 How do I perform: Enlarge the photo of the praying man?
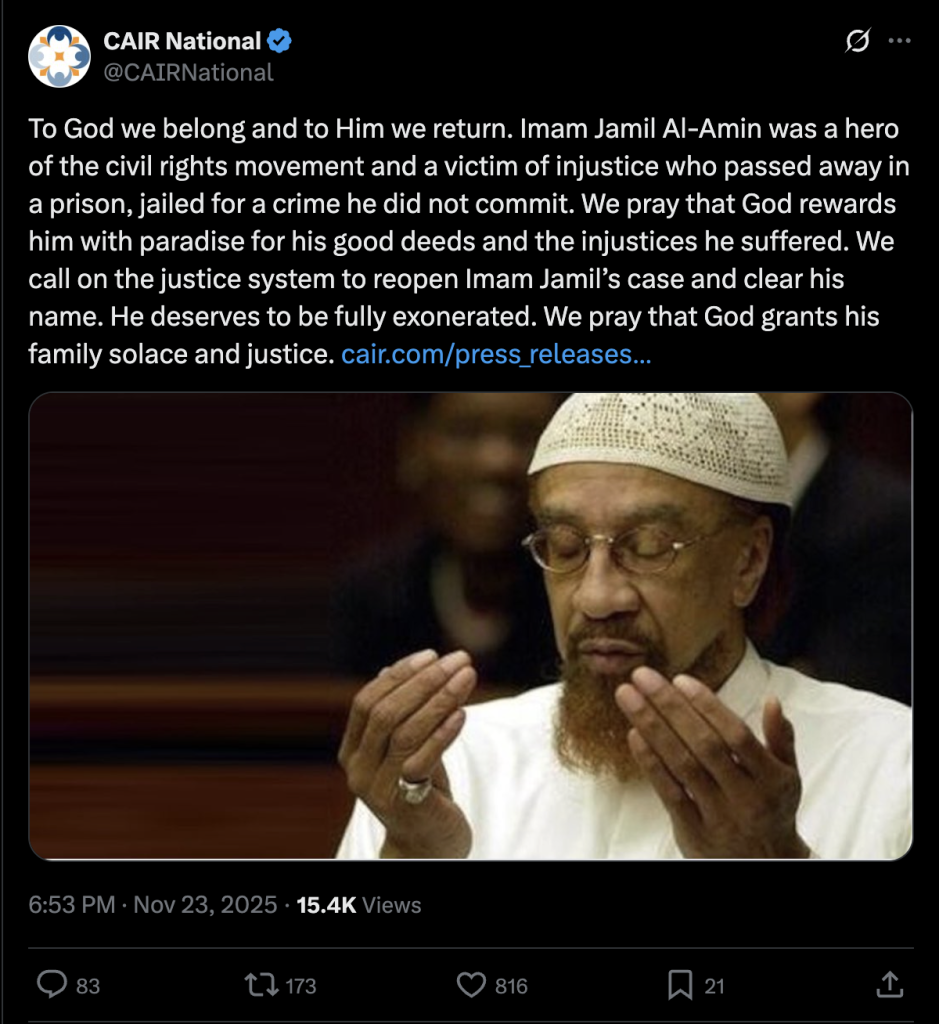coord(470,626)
